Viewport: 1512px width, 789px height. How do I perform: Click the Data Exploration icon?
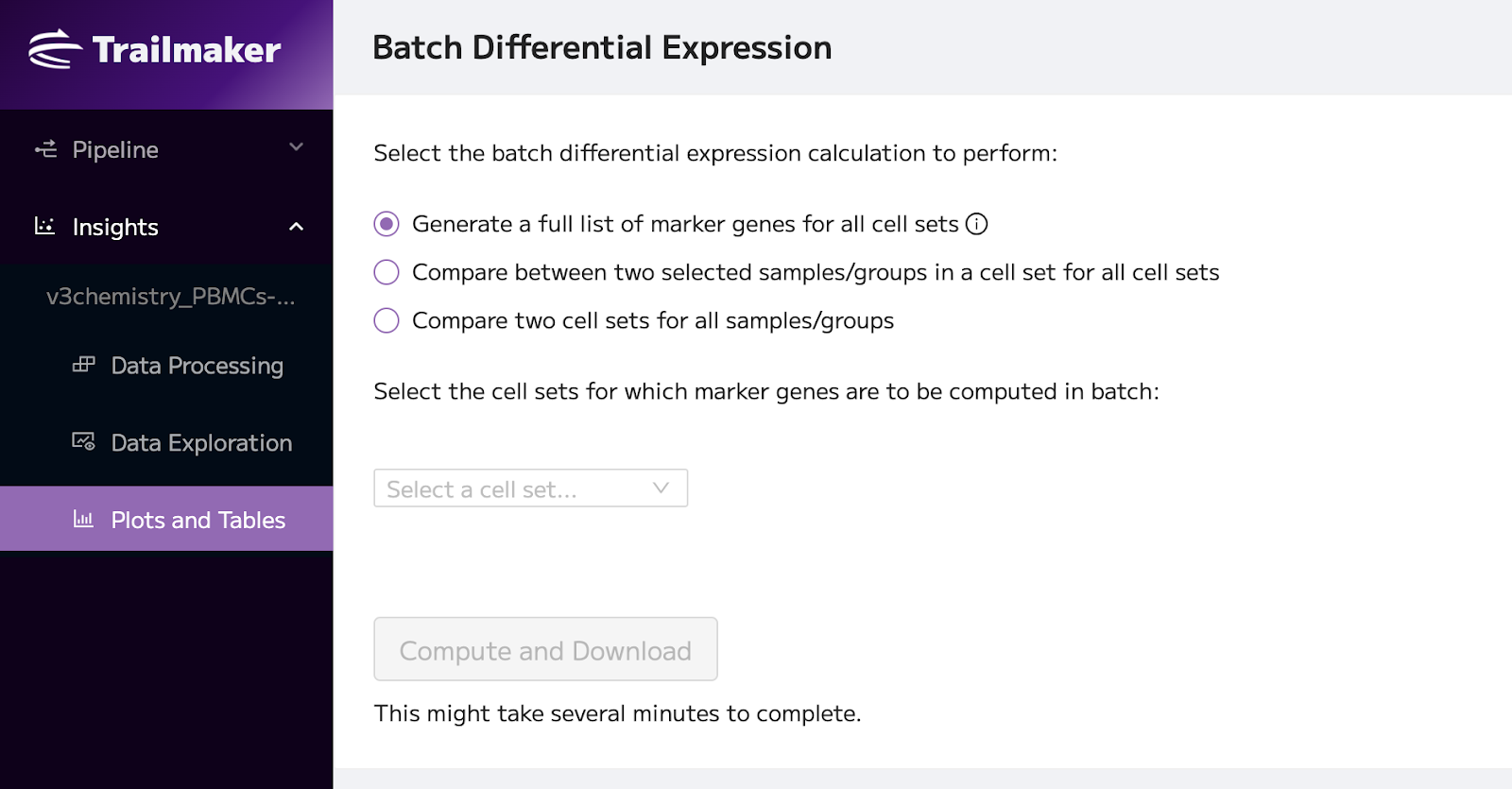pos(84,441)
